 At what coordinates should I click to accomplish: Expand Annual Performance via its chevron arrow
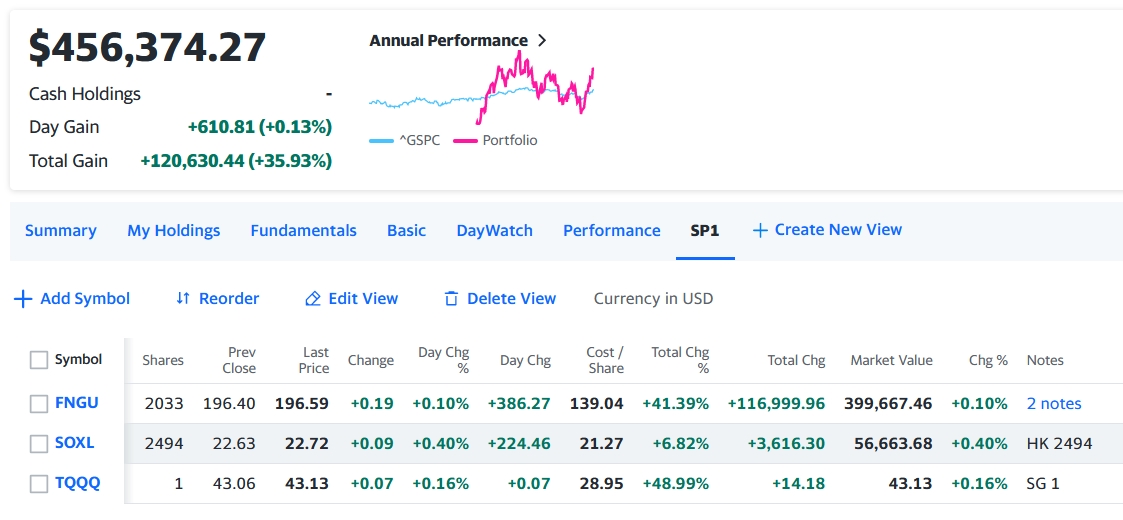(542, 41)
